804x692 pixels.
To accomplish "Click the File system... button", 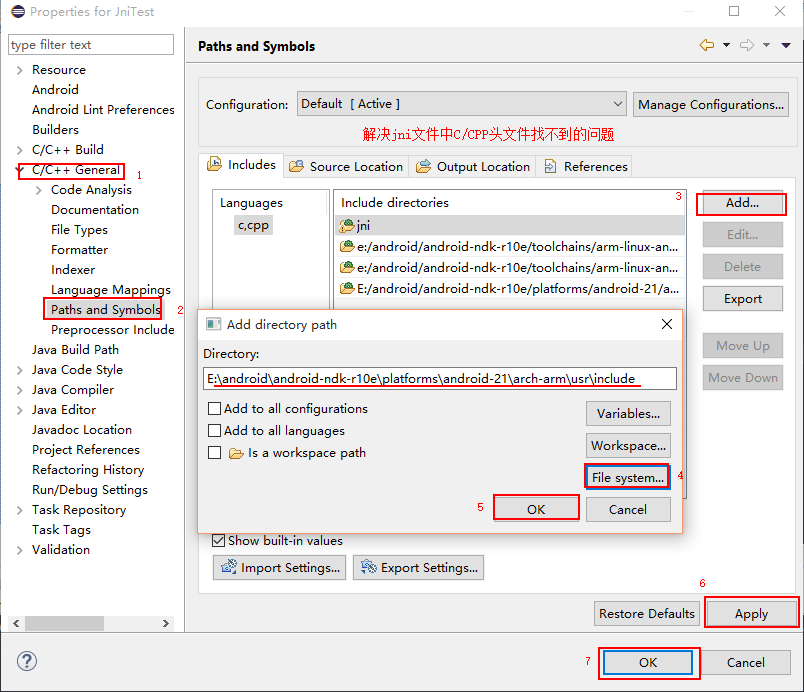I will [x=628, y=477].
